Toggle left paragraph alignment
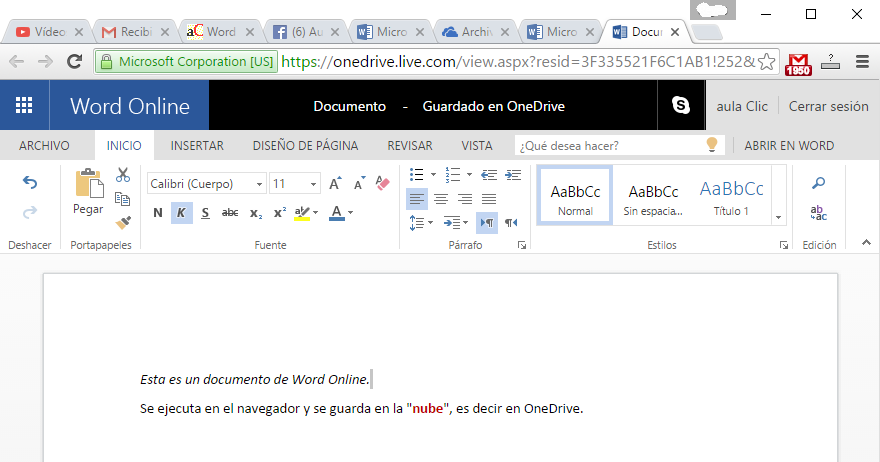 tap(416, 199)
